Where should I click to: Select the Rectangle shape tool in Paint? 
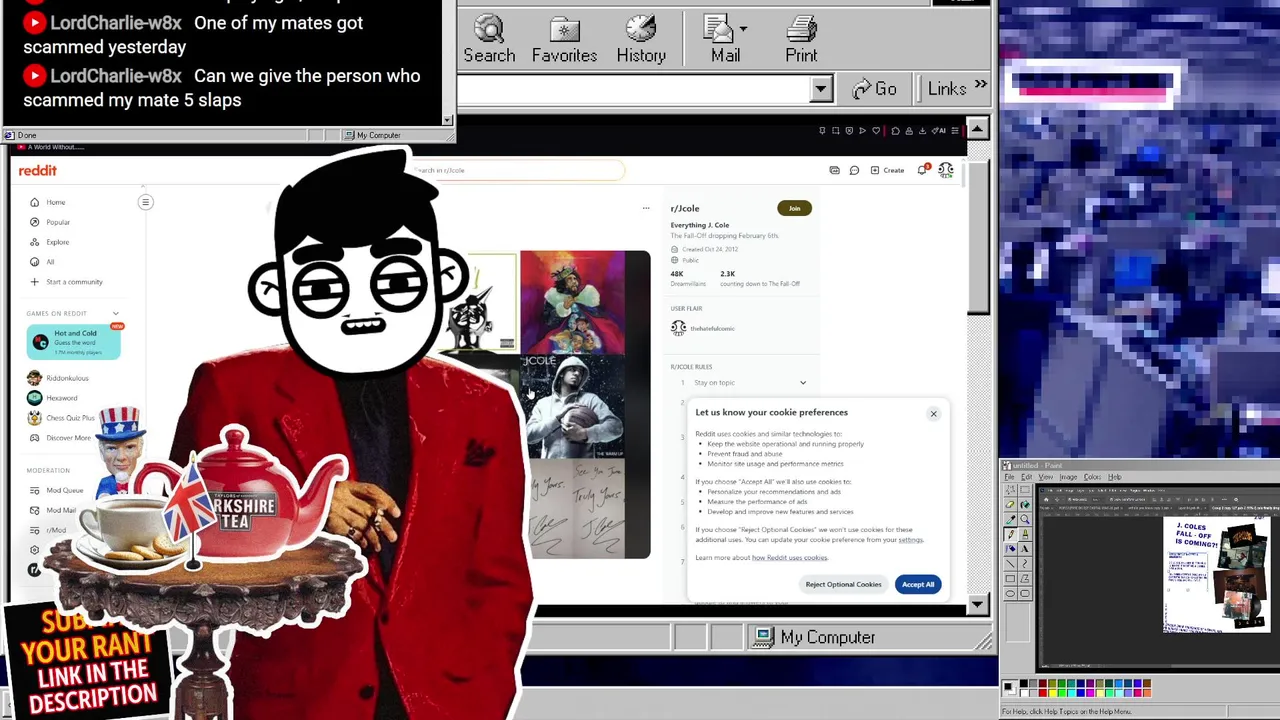(x=1010, y=578)
